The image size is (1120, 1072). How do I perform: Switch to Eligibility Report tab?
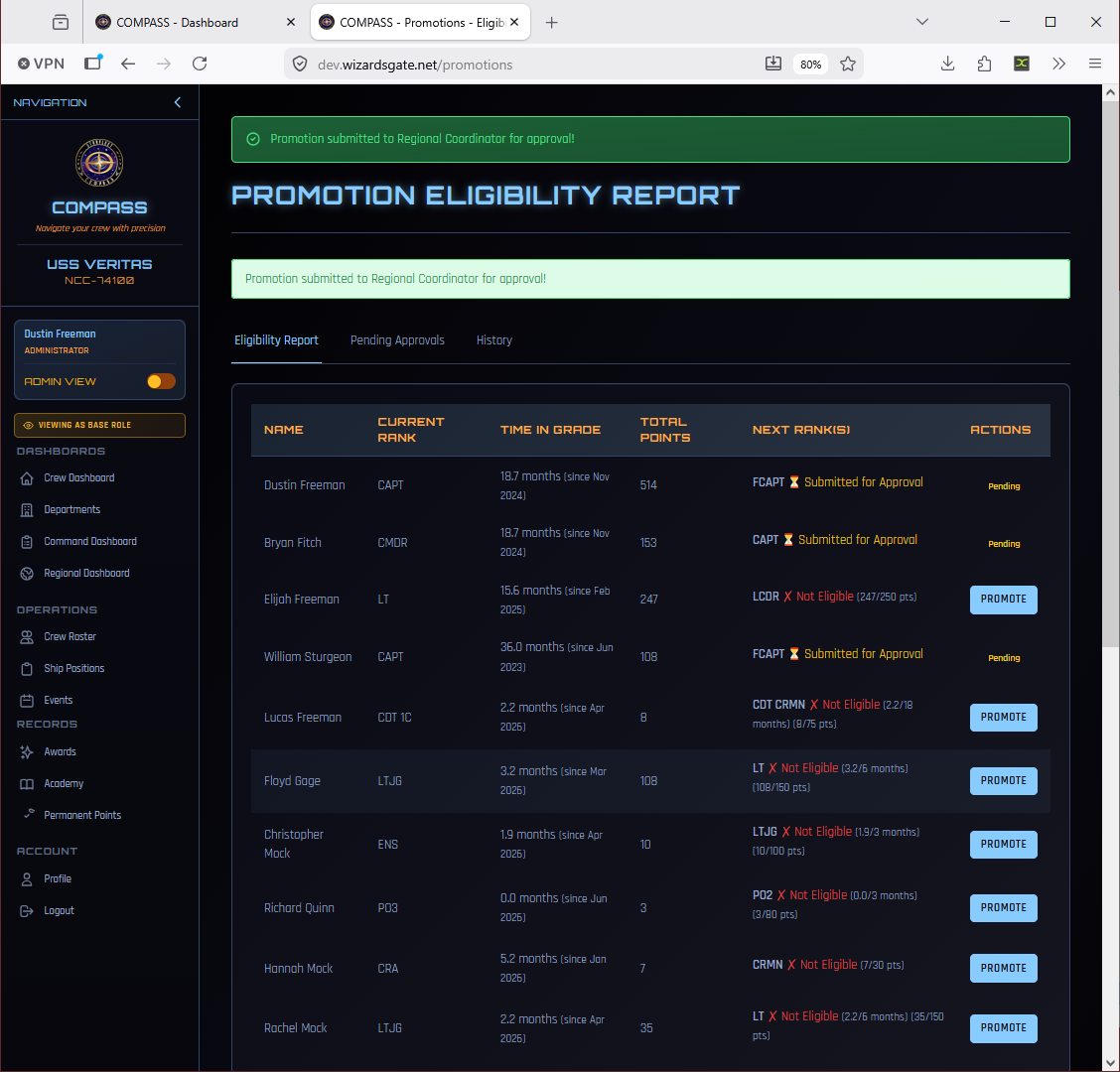[x=276, y=339]
